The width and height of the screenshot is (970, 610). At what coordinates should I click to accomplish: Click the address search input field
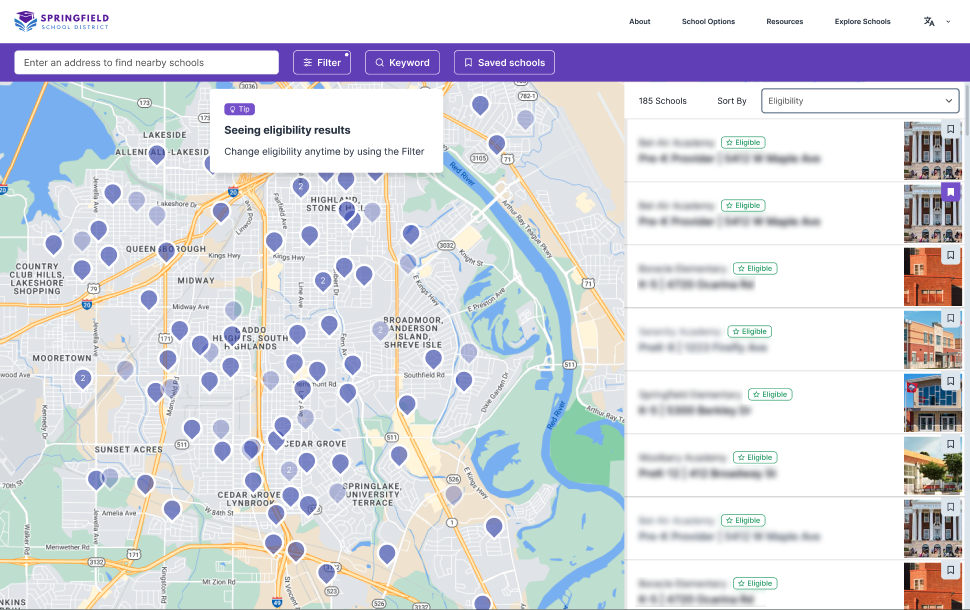click(x=146, y=62)
